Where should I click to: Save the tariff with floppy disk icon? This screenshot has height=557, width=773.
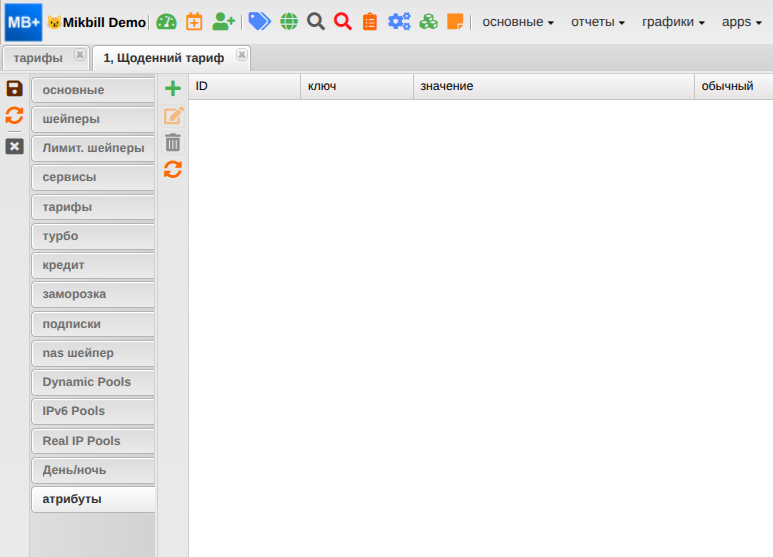point(14,89)
